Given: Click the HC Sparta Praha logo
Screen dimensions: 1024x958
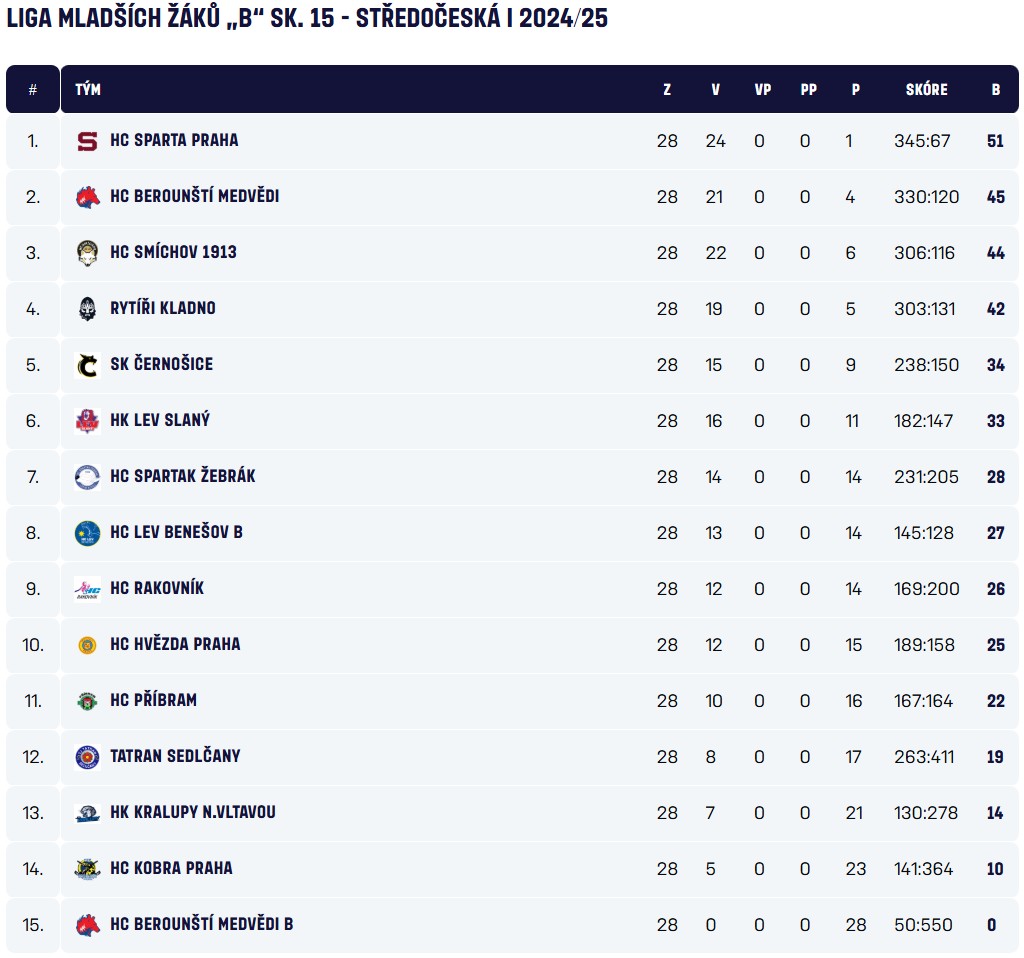Looking at the screenshot, I should tap(88, 141).
